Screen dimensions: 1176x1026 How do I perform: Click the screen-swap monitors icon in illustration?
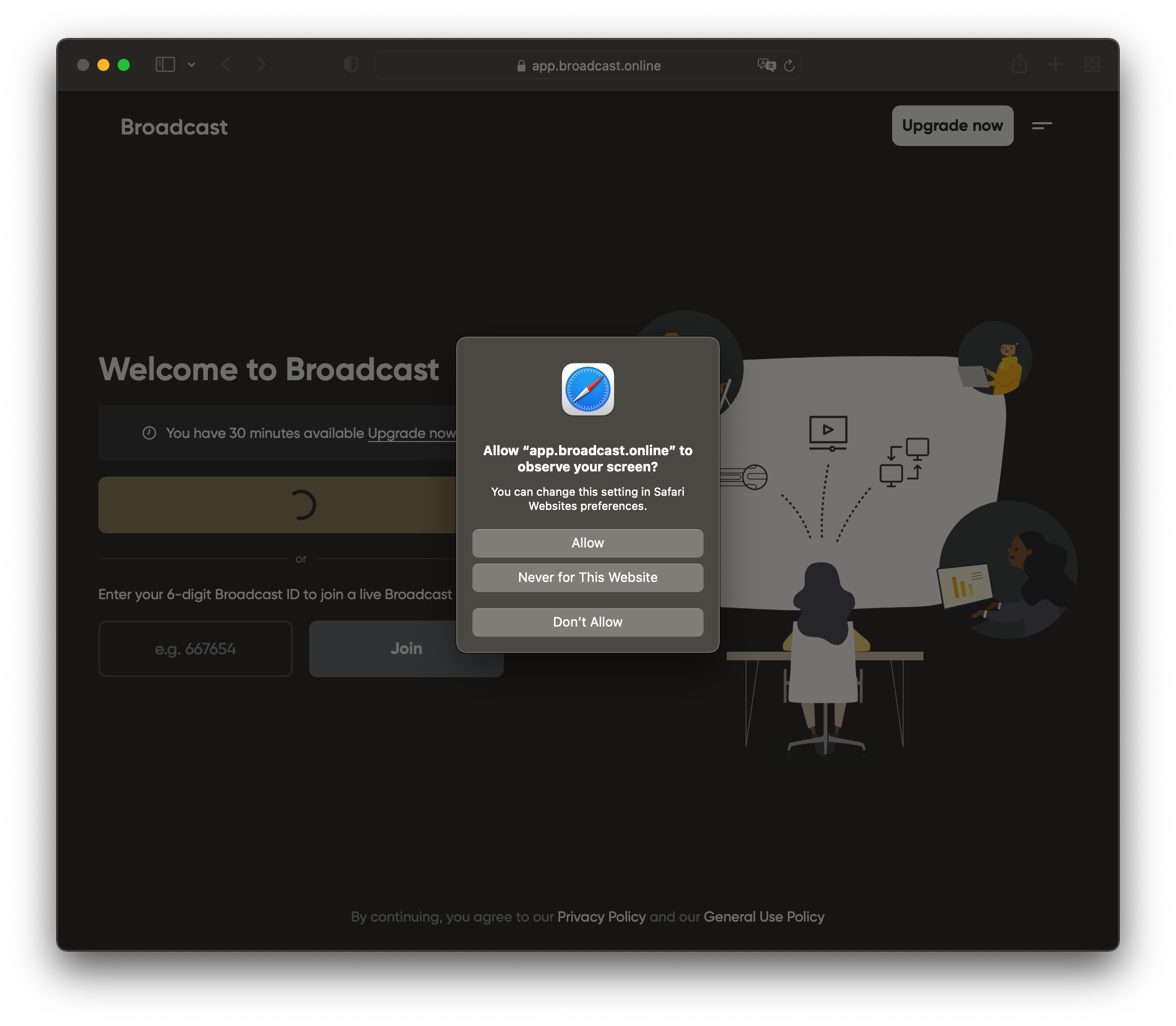(904, 463)
